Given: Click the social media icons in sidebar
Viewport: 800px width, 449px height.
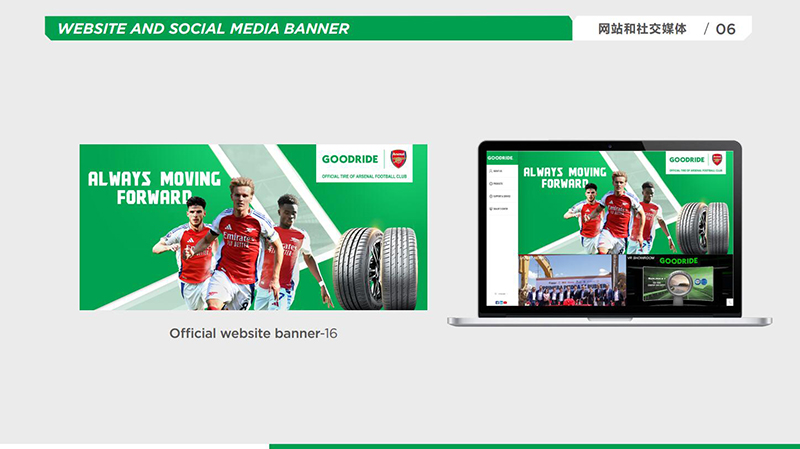Looking at the screenshot, I should 501,303.
